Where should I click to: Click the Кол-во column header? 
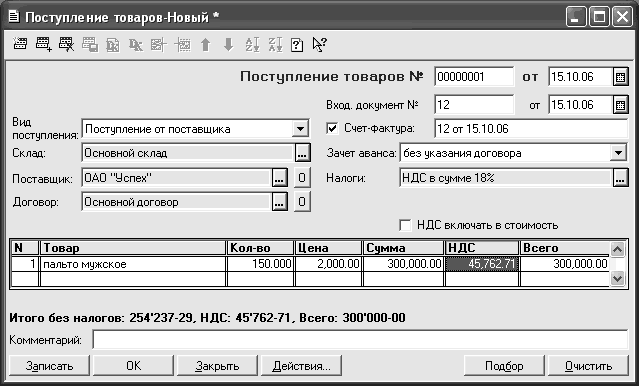click(260, 248)
